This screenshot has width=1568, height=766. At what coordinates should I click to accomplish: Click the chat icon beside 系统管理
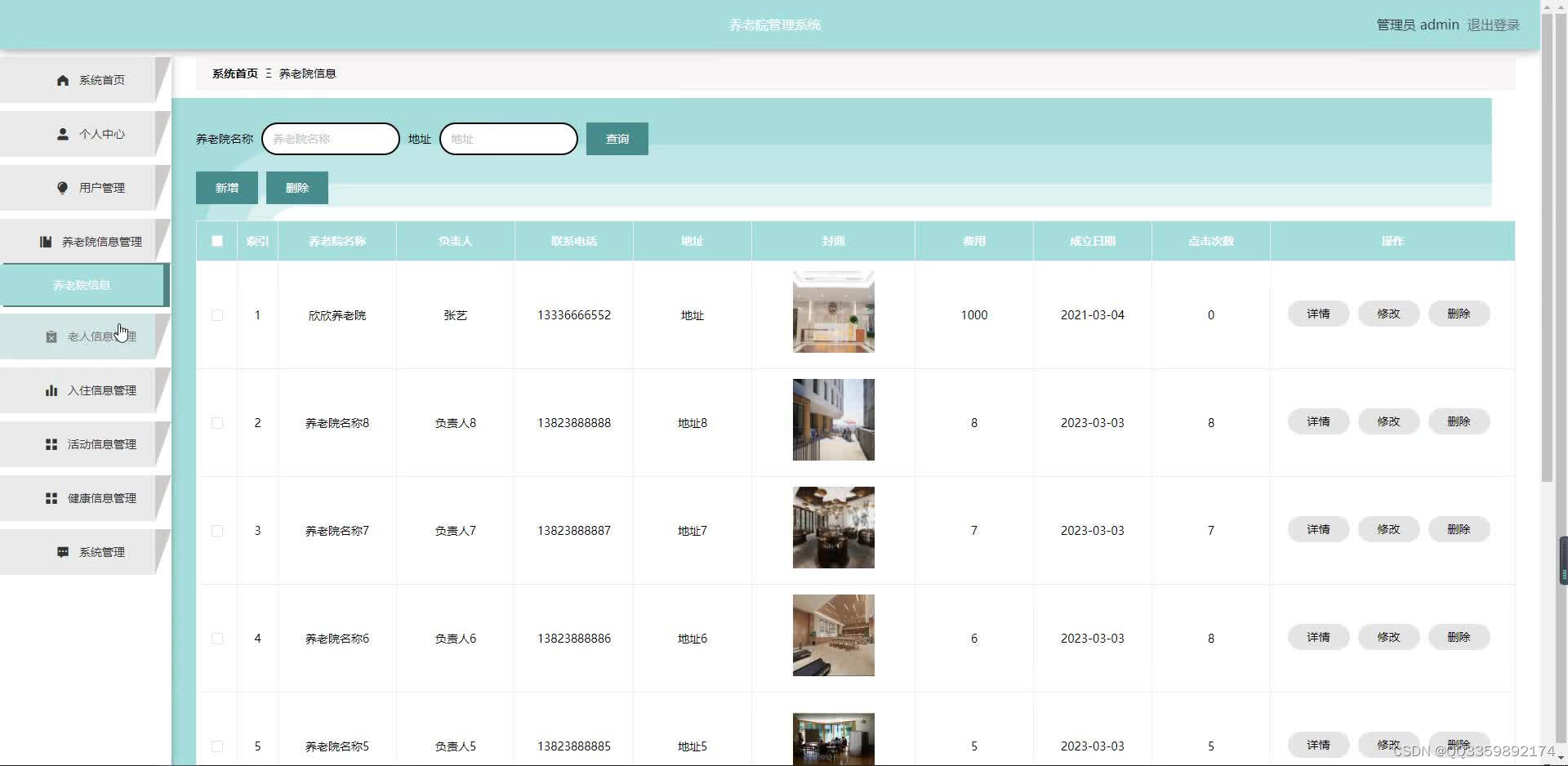tap(63, 552)
